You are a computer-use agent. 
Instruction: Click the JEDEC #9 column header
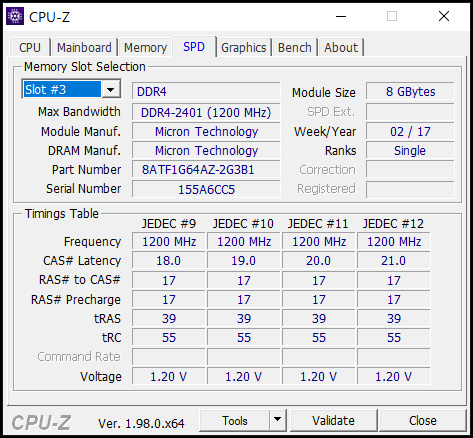click(x=169, y=223)
